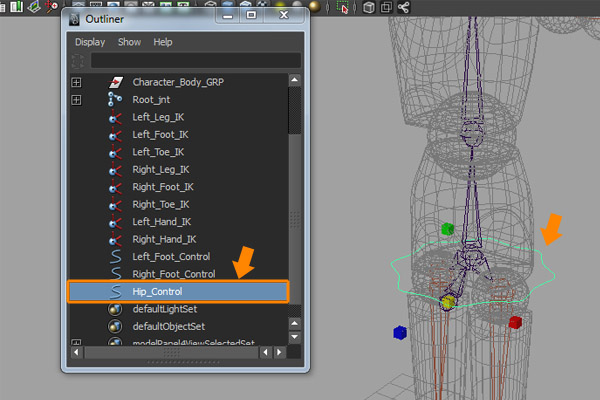Click the defaultLightSet set icon

click(116, 309)
